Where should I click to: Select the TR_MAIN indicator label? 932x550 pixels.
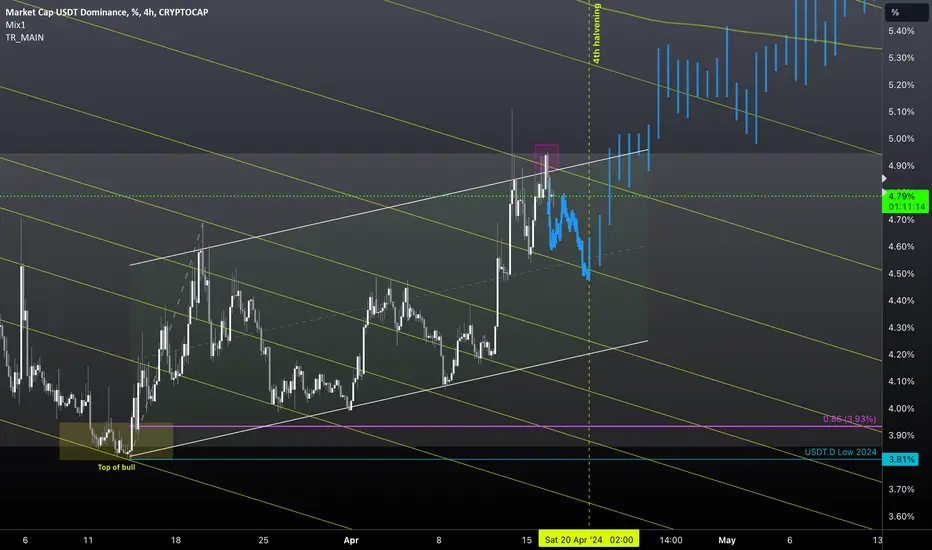point(24,37)
